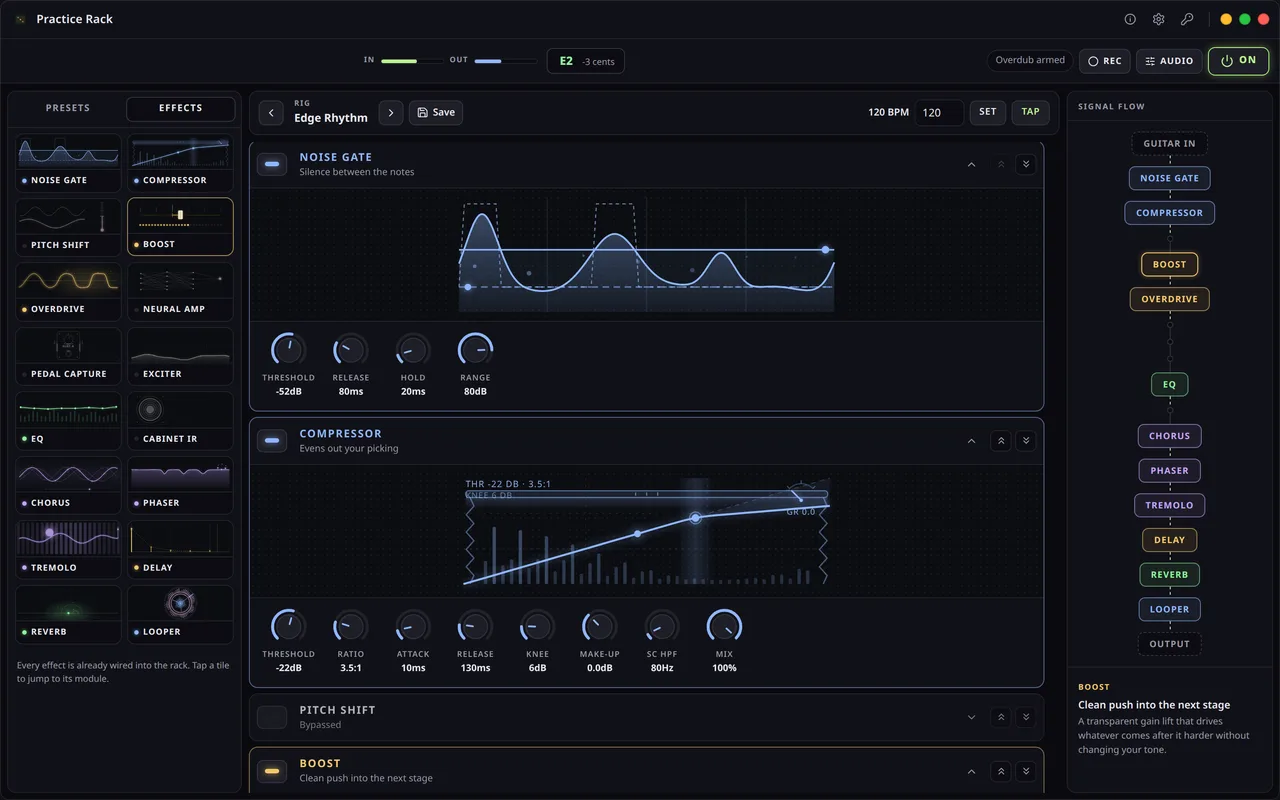Select the Looper node in Signal Flow

[x=1169, y=609]
